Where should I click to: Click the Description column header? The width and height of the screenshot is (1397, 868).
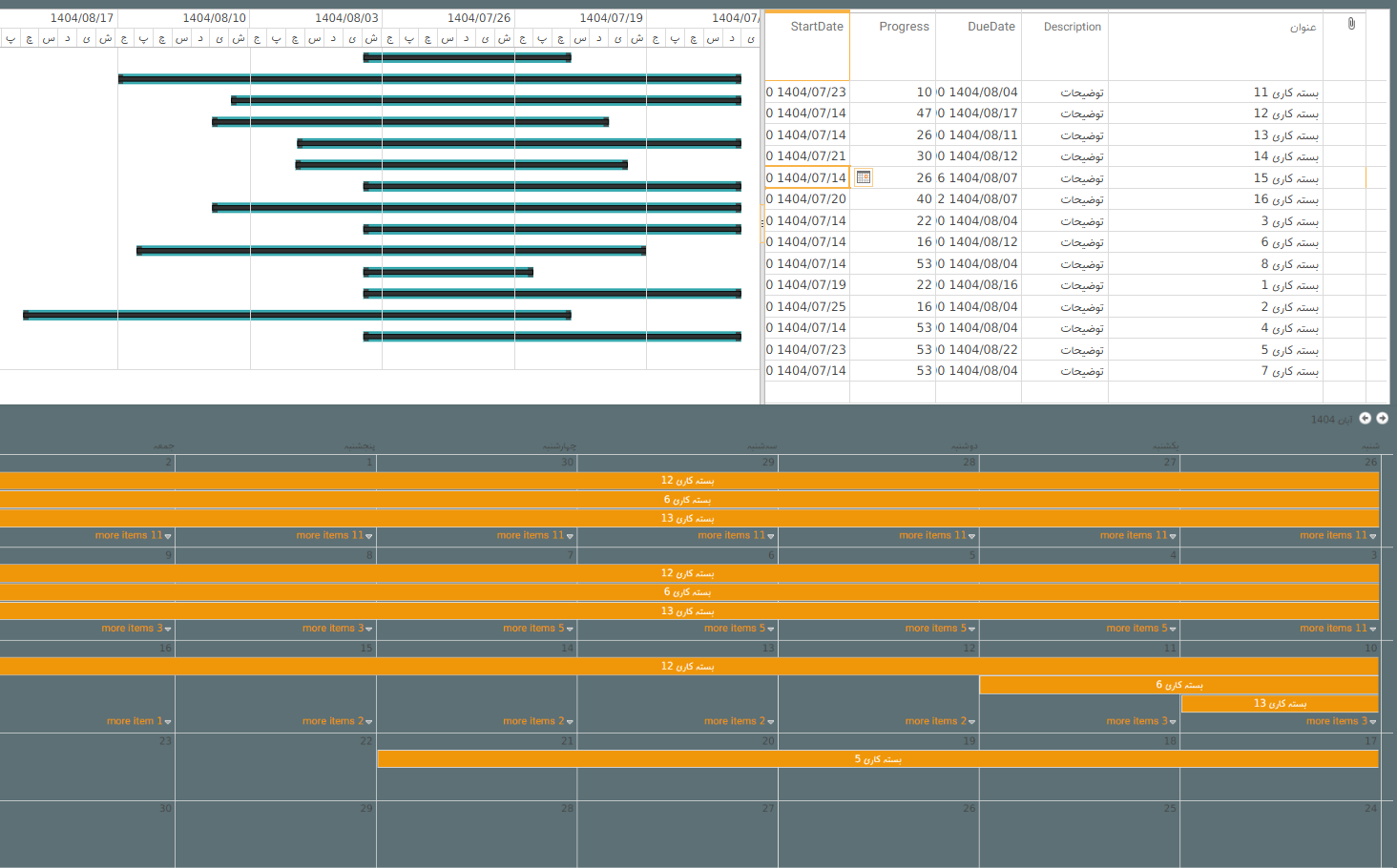[1072, 27]
